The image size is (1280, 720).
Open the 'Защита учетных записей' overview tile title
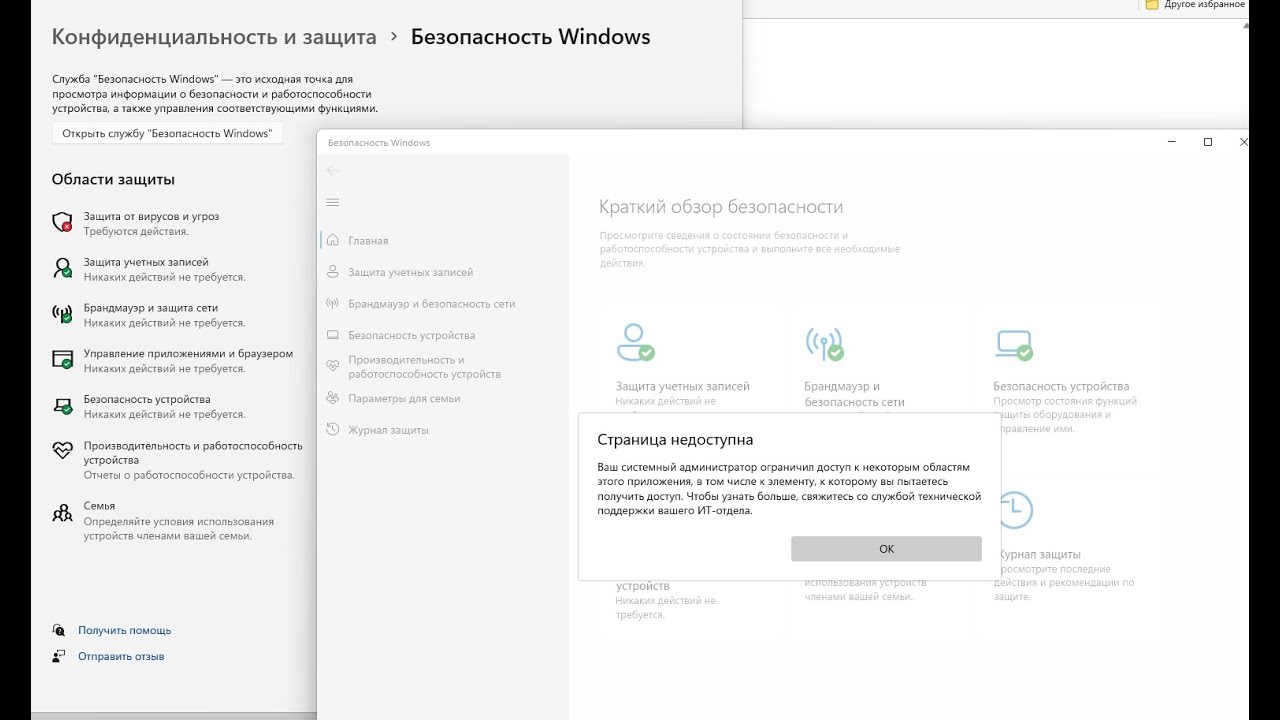(x=683, y=386)
